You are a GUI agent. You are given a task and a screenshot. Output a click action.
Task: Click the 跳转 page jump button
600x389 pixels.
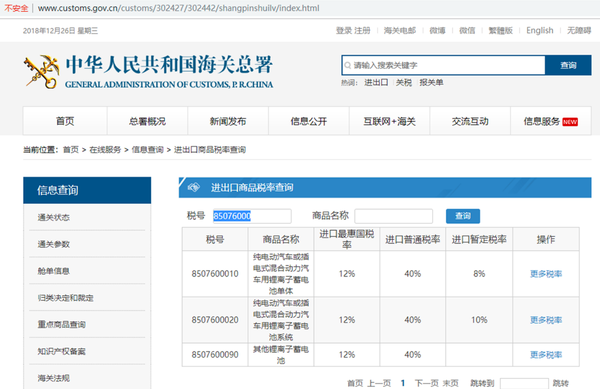click(x=561, y=383)
